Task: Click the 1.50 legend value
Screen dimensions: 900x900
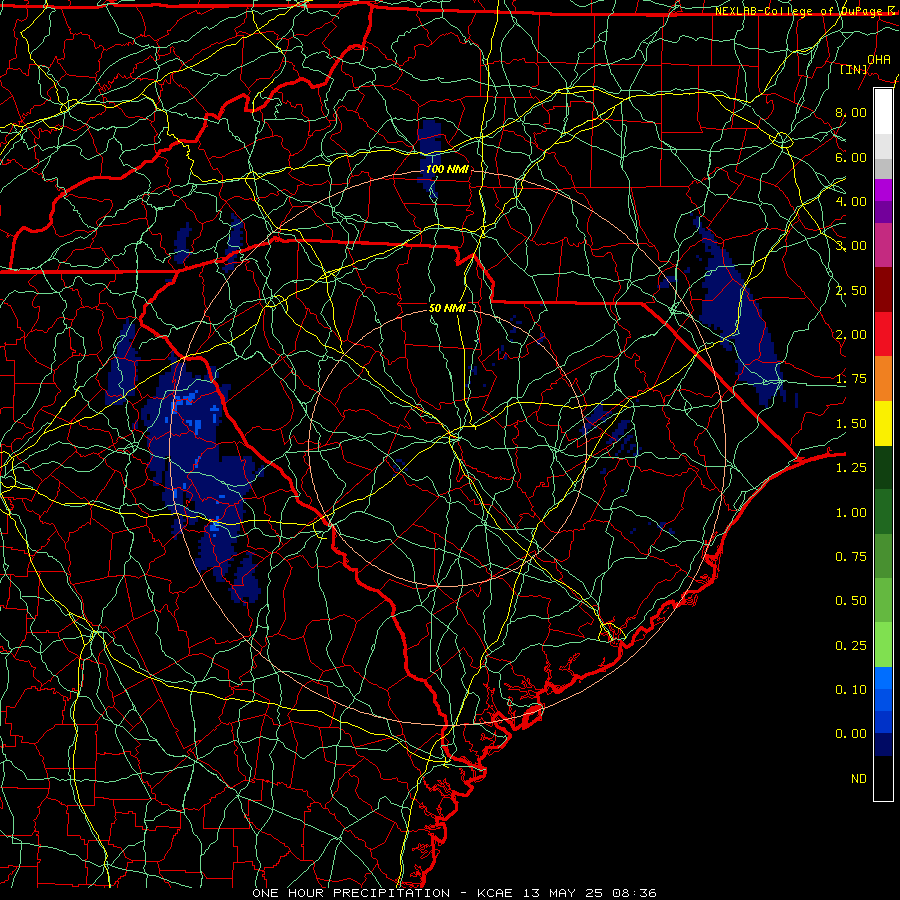Action: point(851,424)
